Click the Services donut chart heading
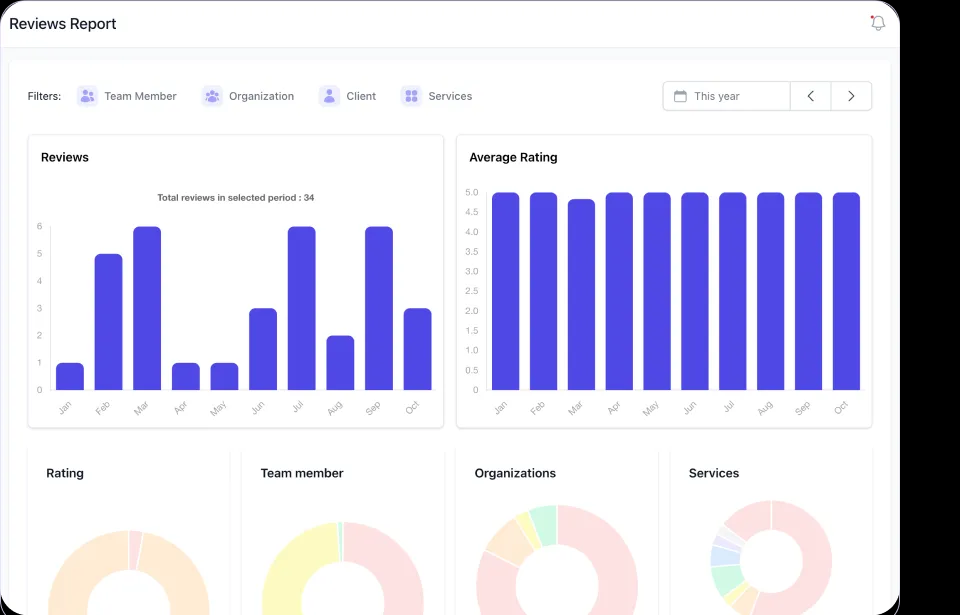This screenshot has width=960, height=615. 714,473
